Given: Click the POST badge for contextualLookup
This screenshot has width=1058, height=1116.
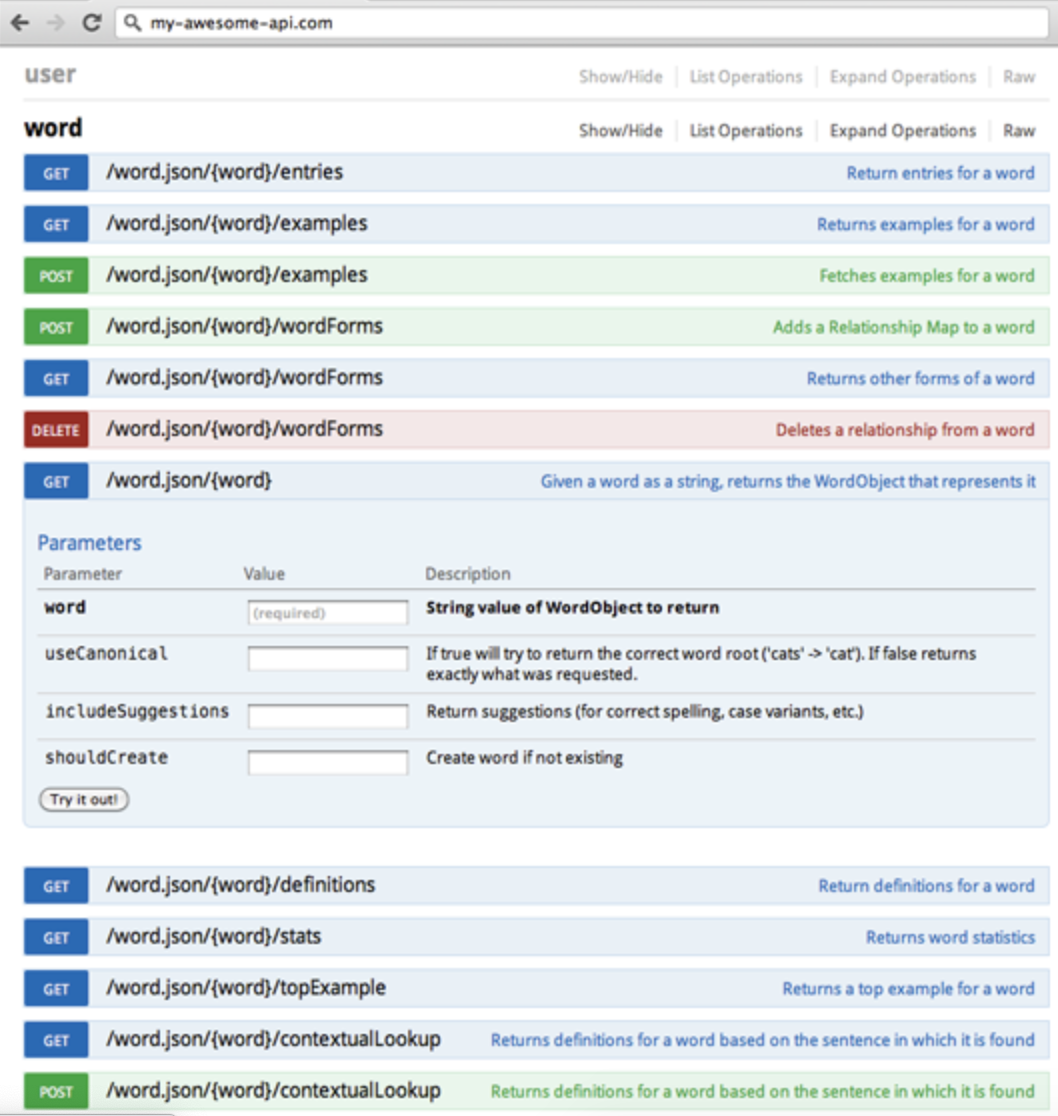Looking at the screenshot, I should (56, 1092).
